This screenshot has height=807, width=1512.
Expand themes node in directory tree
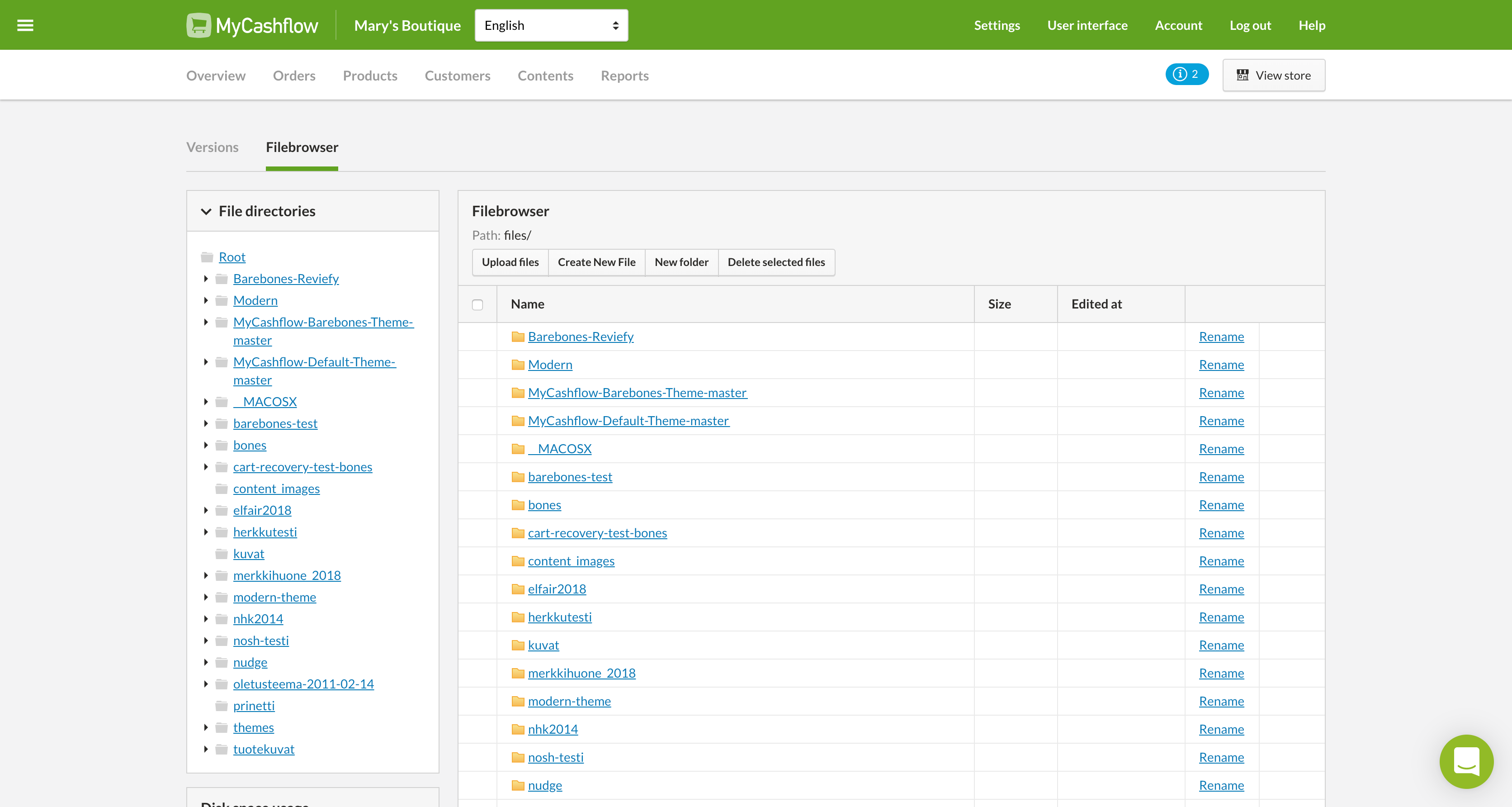[x=206, y=727]
